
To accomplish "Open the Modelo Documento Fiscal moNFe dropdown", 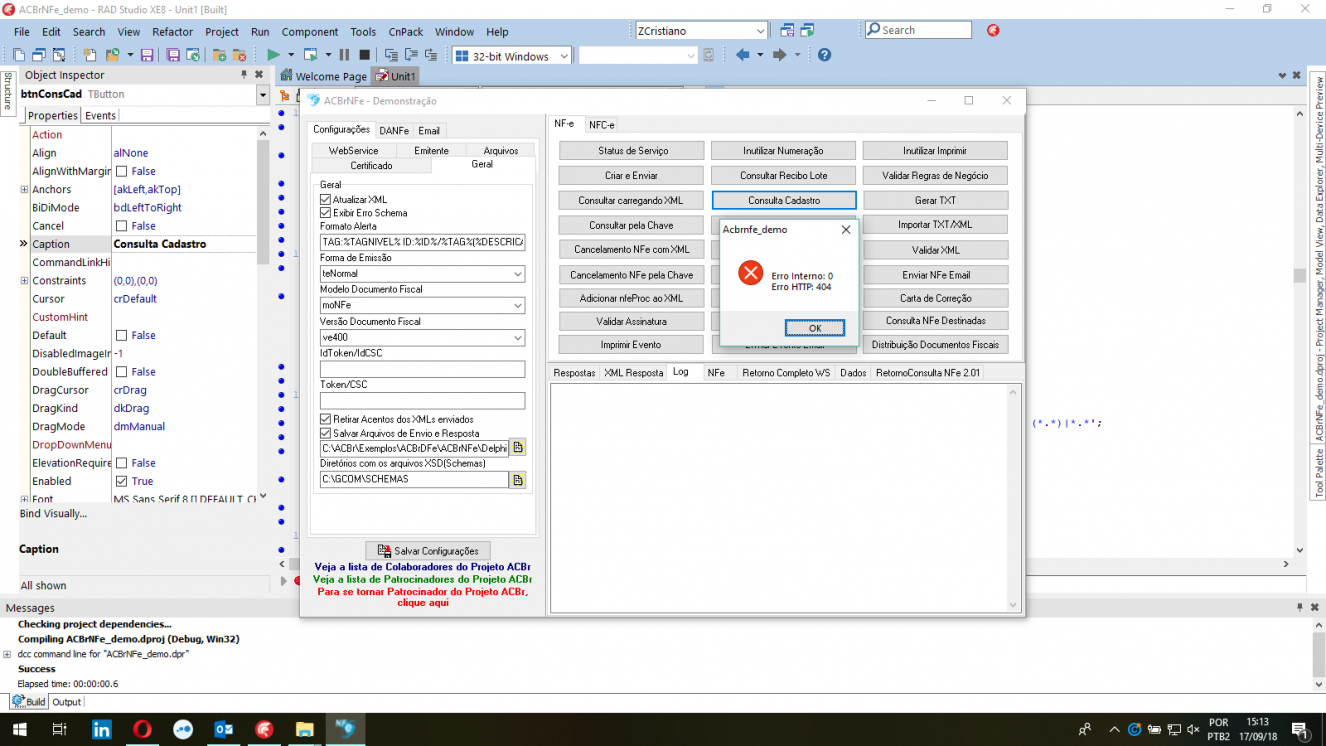I will [517, 306].
